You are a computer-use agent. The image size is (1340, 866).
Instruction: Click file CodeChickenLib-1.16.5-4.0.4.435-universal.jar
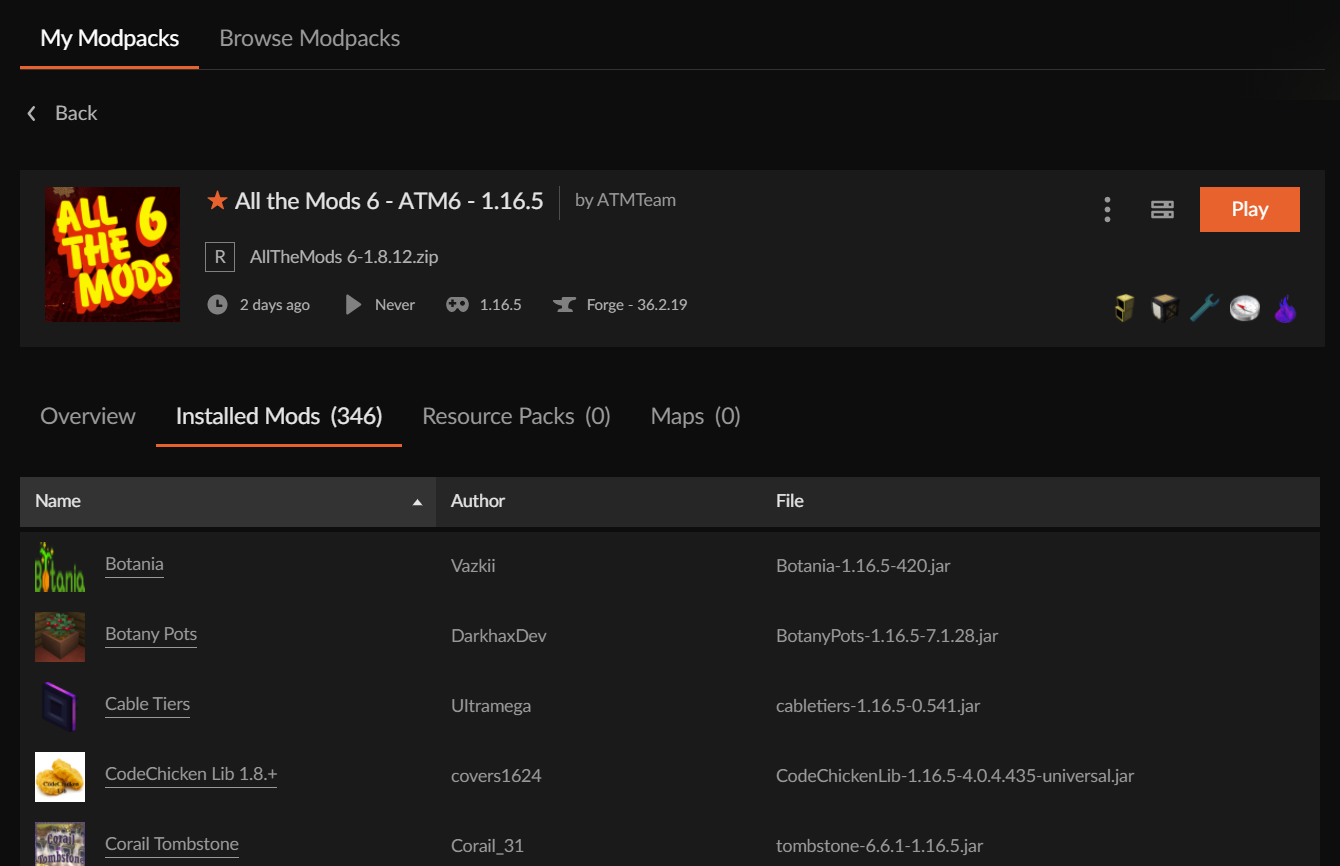click(x=955, y=776)
